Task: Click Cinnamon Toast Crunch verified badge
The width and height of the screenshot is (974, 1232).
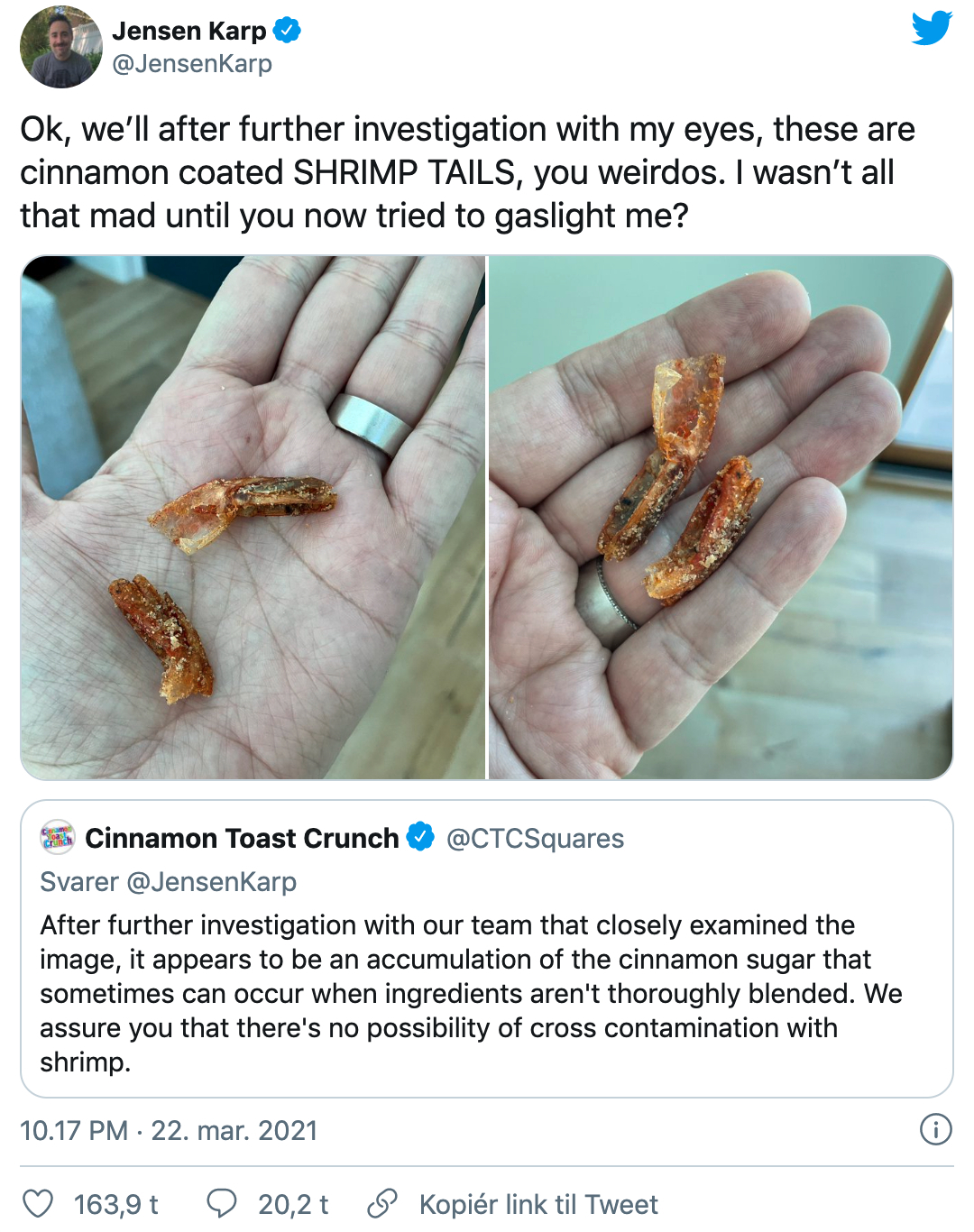Action: click(x=420, y=837)
